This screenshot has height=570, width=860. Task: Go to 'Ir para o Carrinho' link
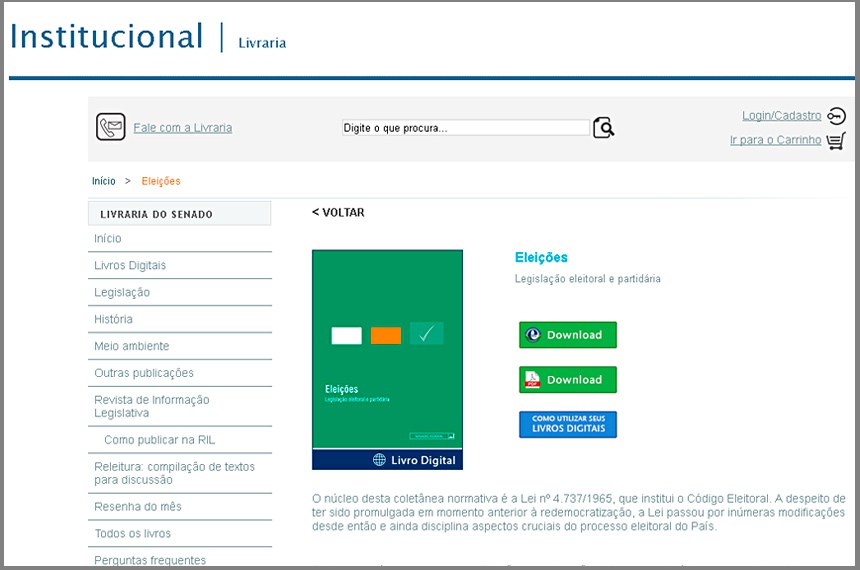pyautogui.click(x=775, y=140)
